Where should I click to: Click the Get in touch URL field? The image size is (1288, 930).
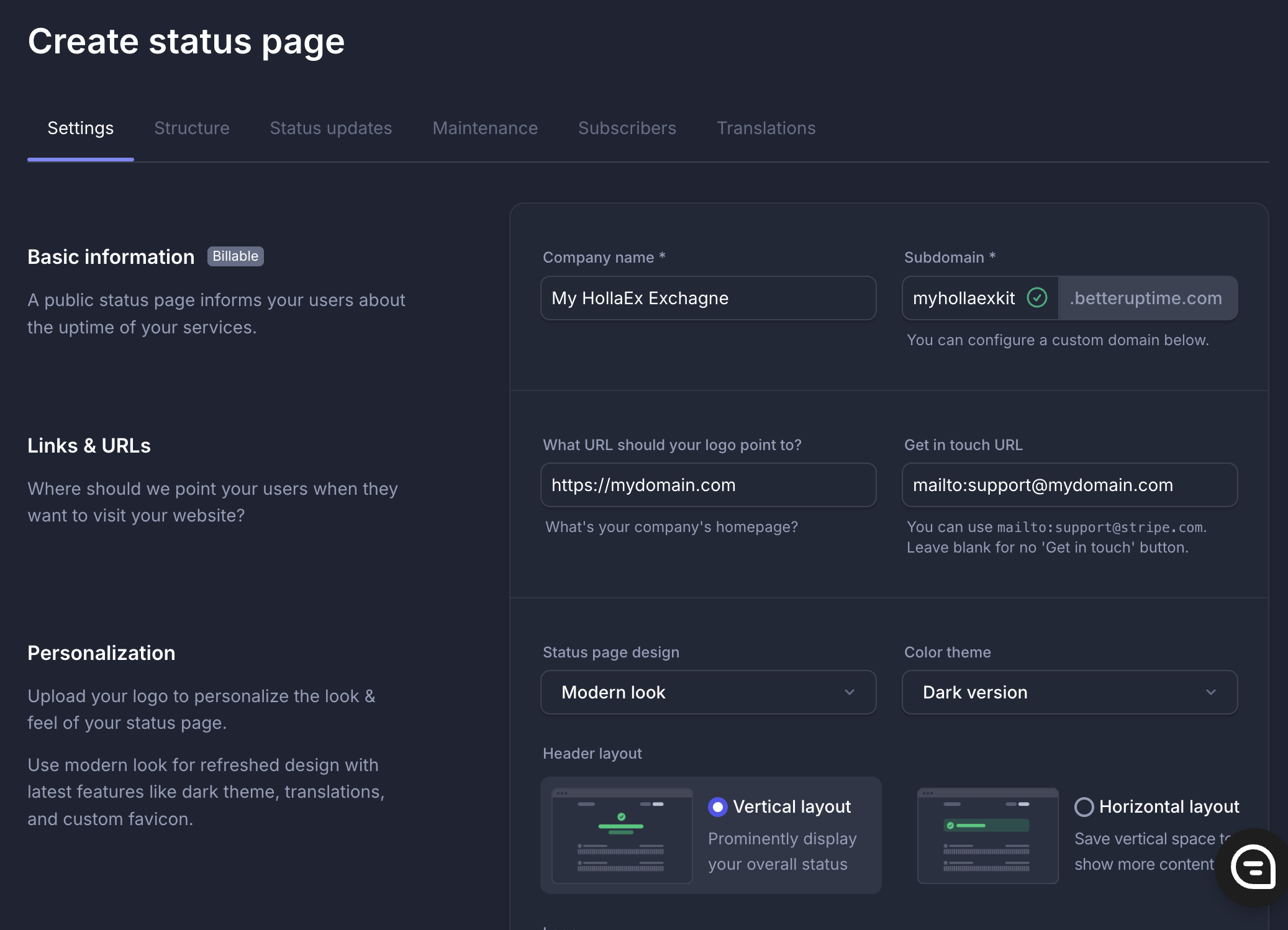point(1069,485)
